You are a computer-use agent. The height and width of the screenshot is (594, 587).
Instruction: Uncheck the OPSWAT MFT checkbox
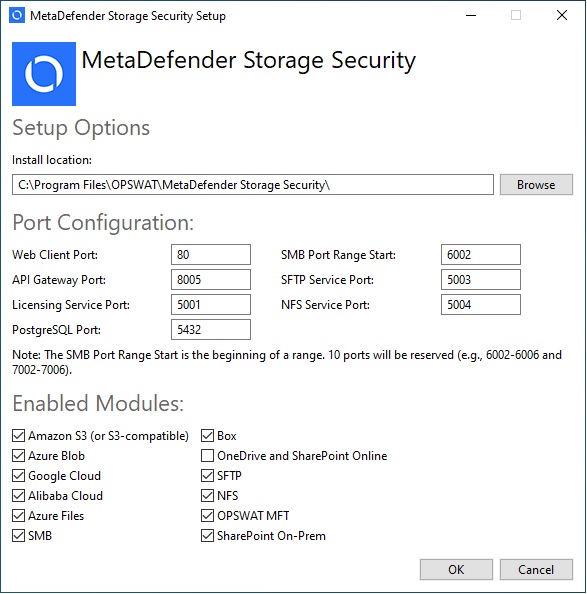[x=207, y=516]
